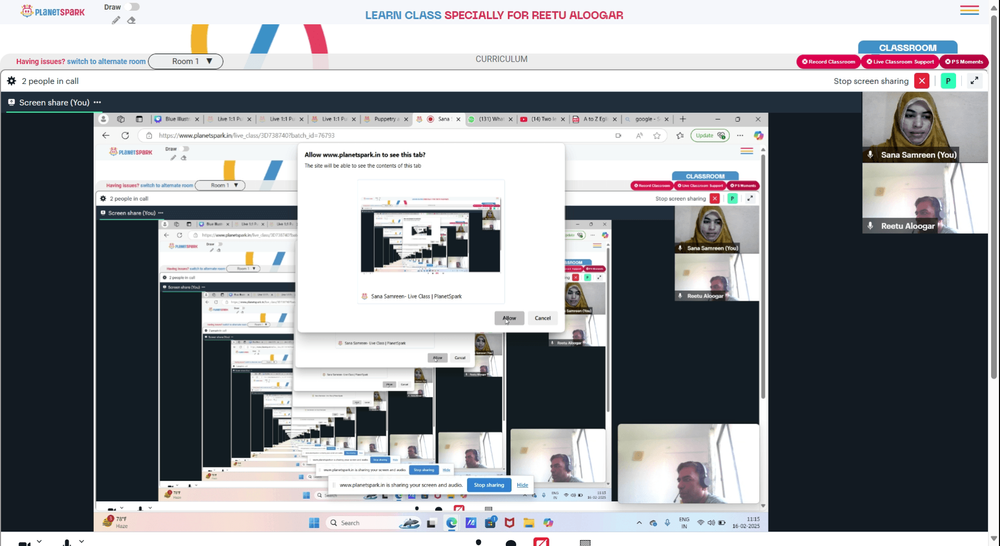Click the Record Classroom button
Screen dimensions: 1000x546
tap(828, 62)
